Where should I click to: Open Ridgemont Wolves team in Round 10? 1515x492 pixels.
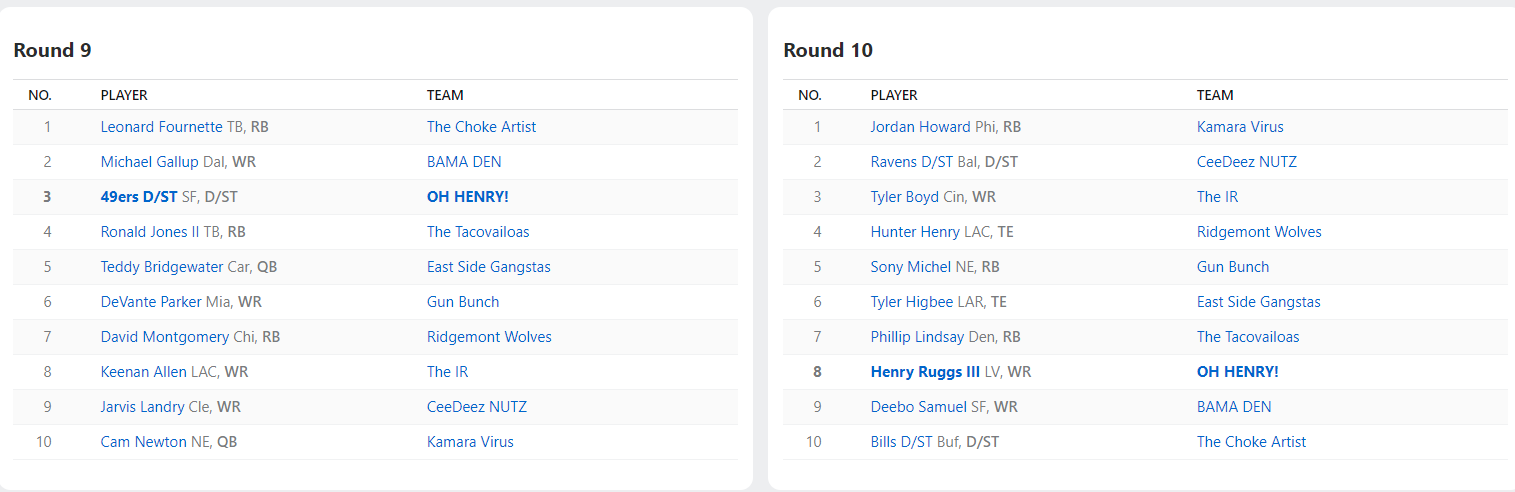pyautogui.click(x=1259, y=232)
